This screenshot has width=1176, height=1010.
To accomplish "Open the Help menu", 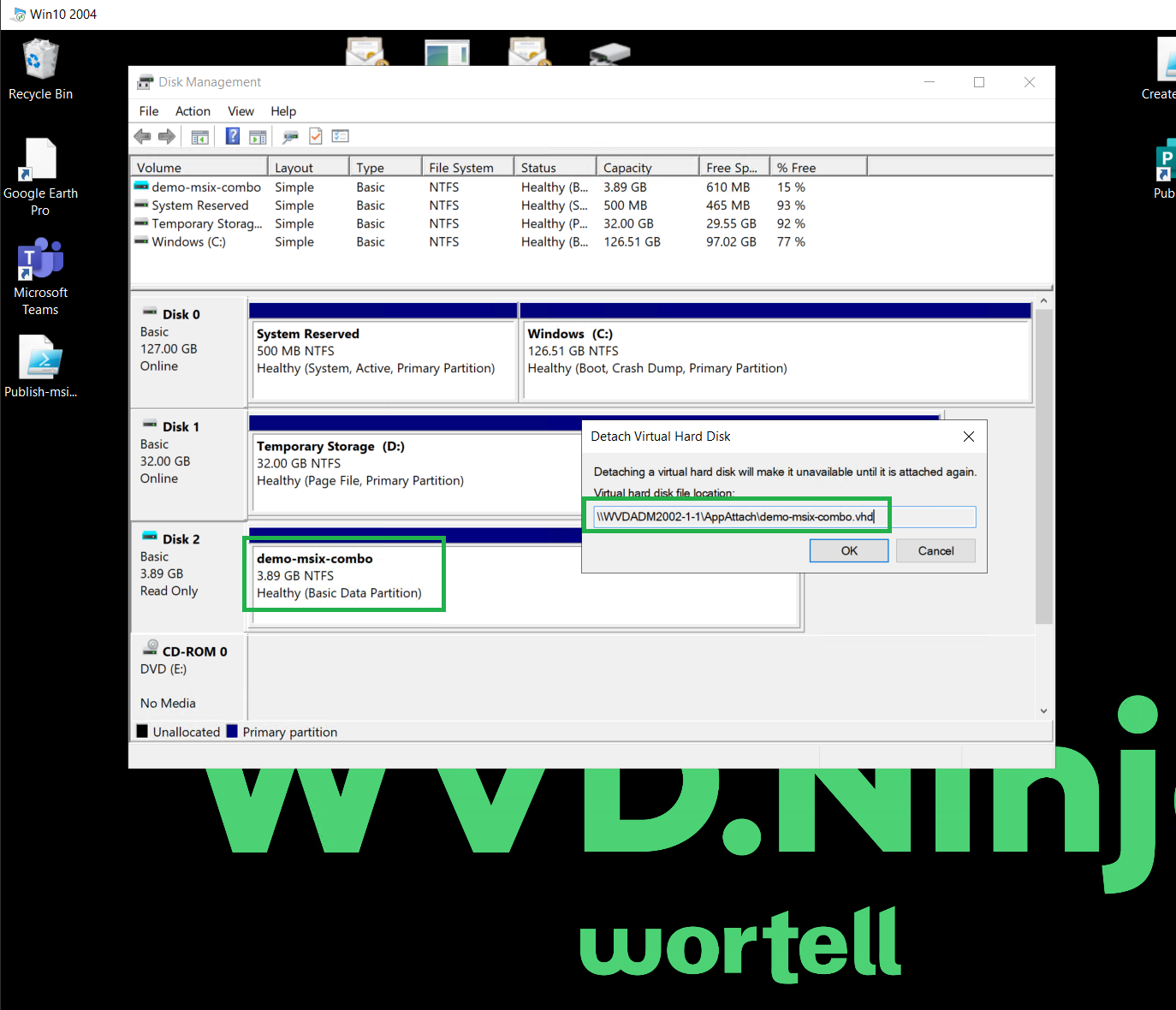I will pos(283,111).
